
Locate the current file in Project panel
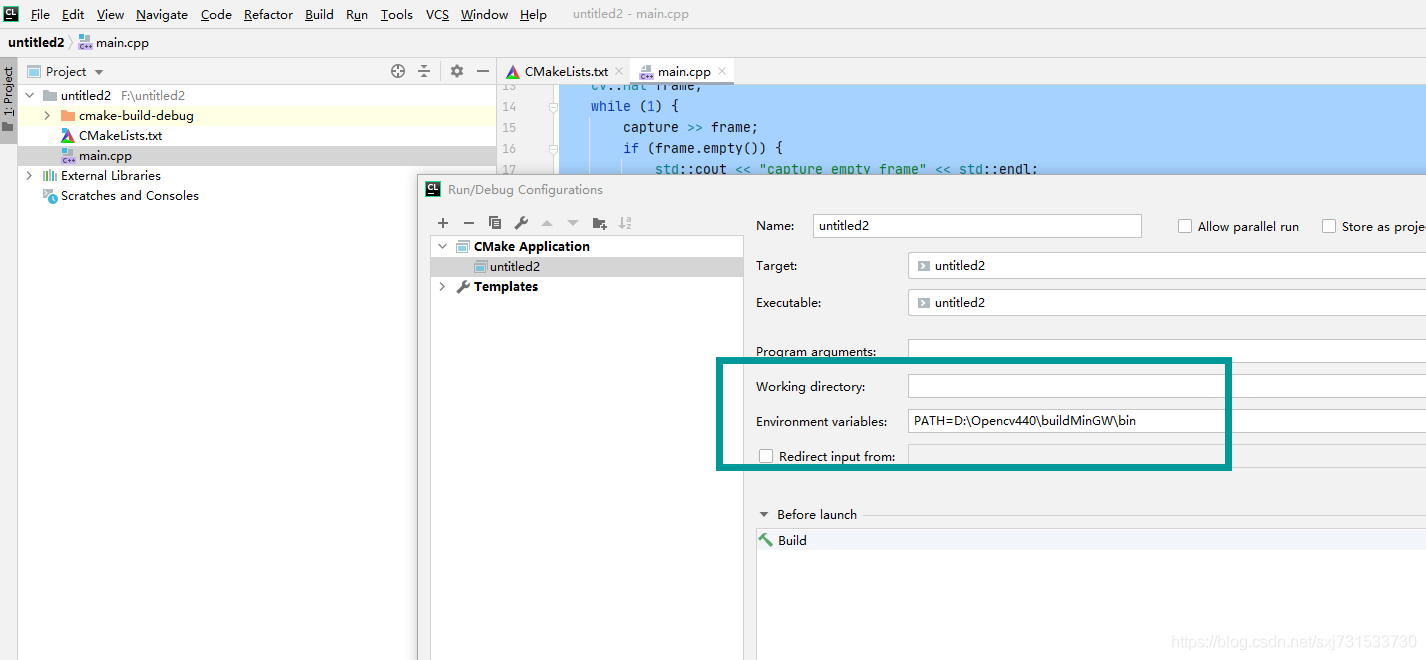398,71
